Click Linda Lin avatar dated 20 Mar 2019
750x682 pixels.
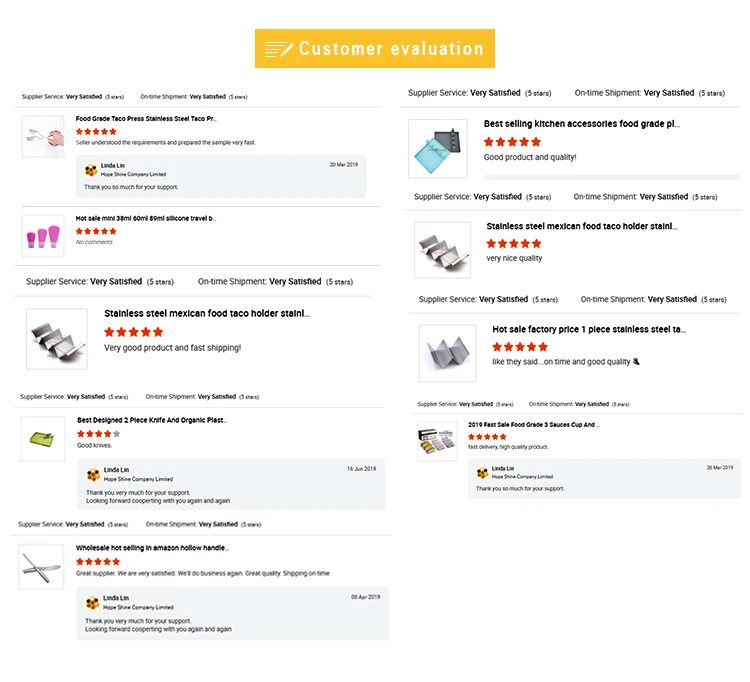[x=91, y=169]
